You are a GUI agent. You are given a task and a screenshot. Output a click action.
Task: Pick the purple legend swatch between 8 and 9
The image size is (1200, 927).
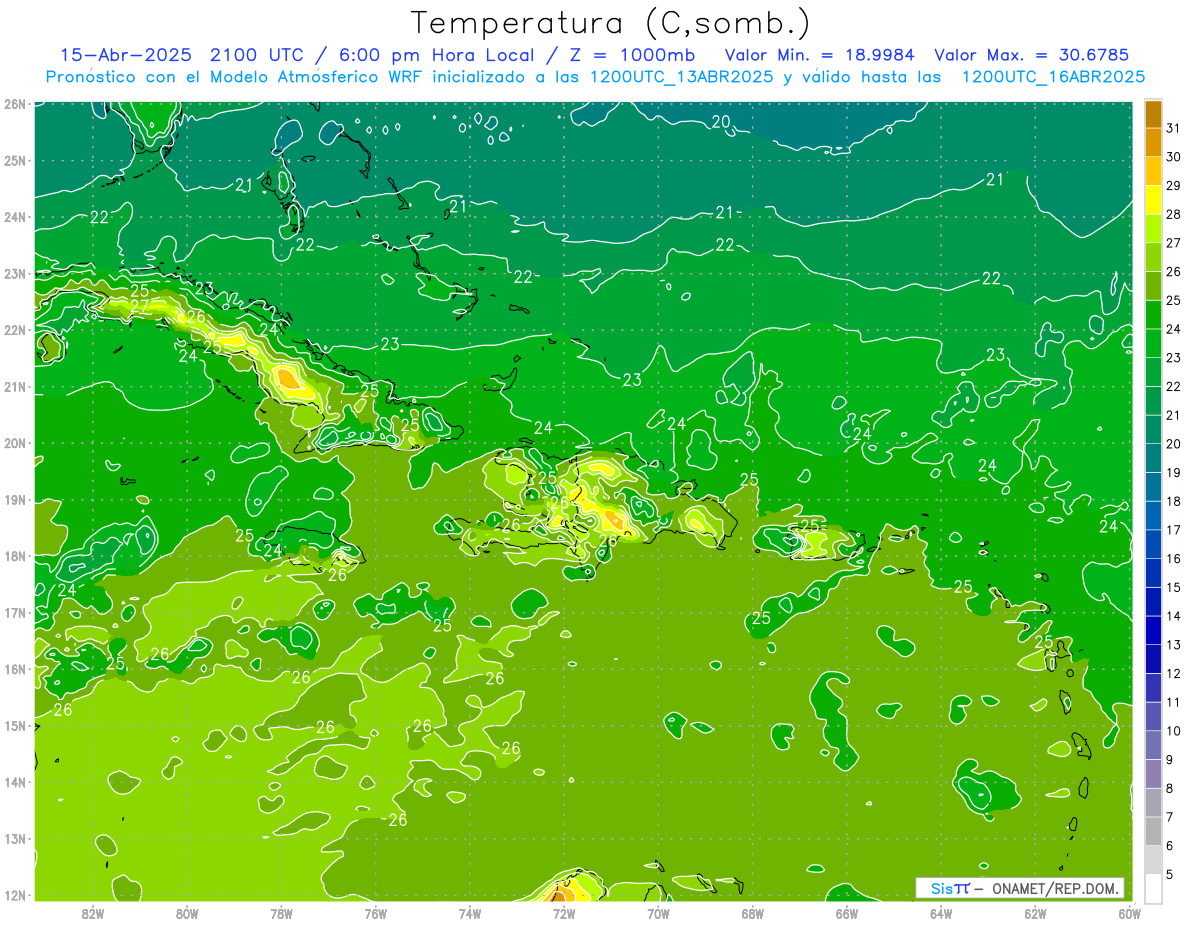pos(1153,773)
